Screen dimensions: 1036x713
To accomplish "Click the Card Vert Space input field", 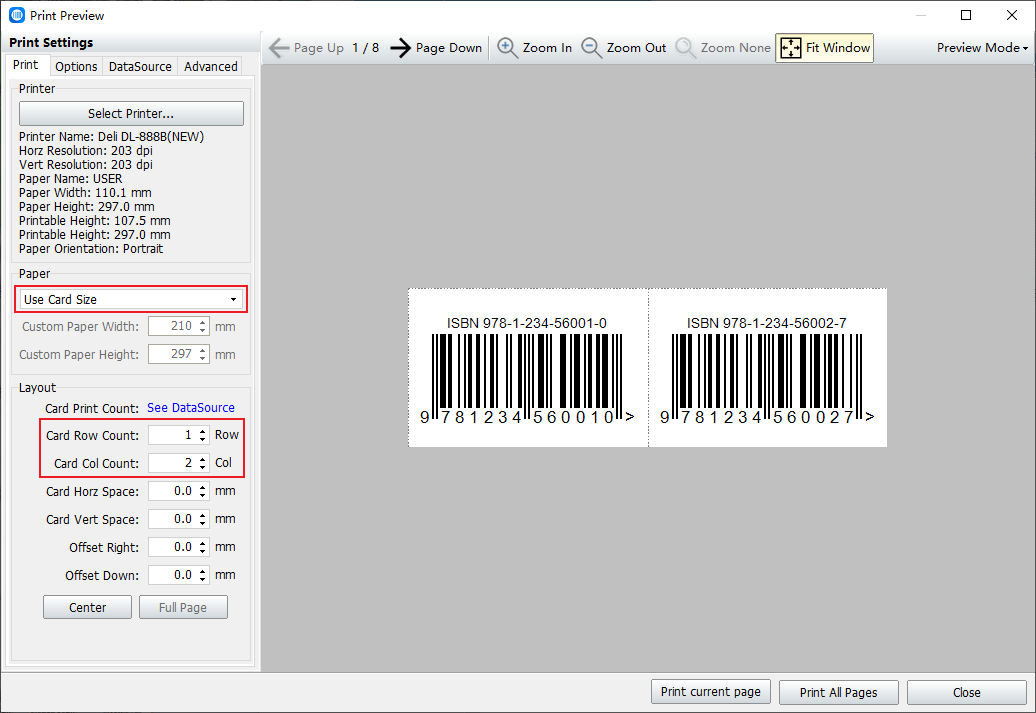I will click(172, 519).
